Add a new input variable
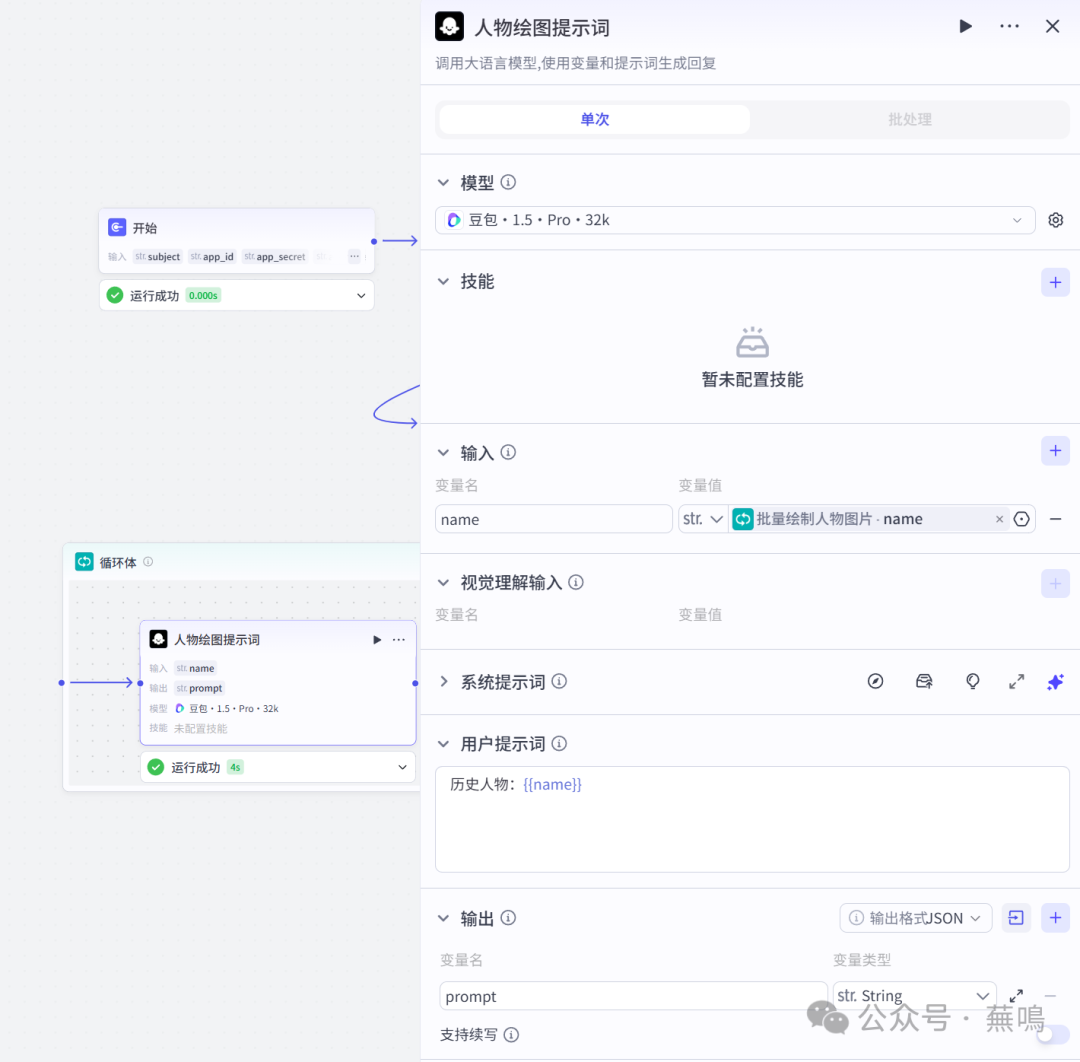 pyautogui.click(x=1055, y=451)
